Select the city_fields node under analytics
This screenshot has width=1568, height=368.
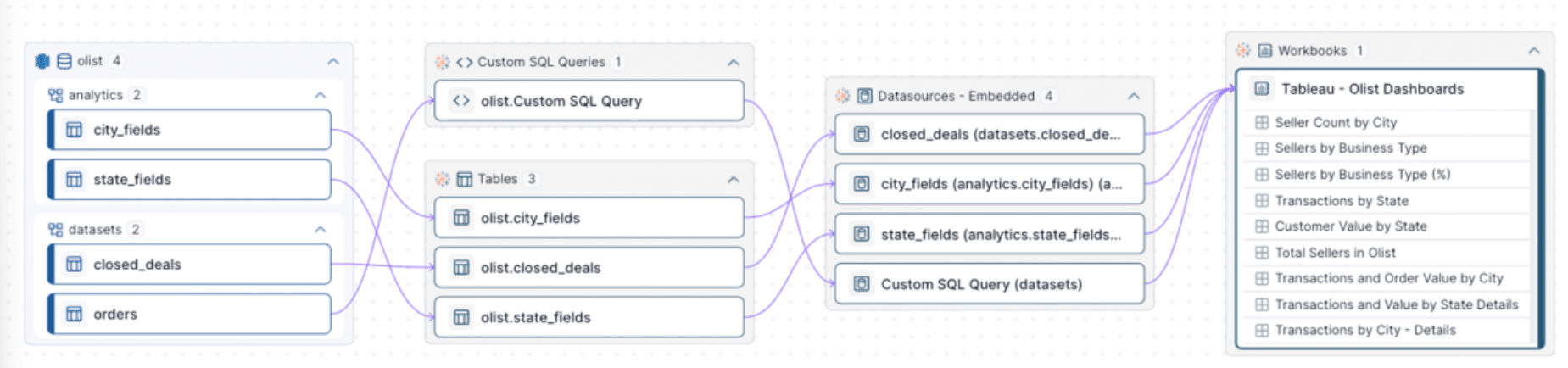pyautogui.click(x=189, y=130)
